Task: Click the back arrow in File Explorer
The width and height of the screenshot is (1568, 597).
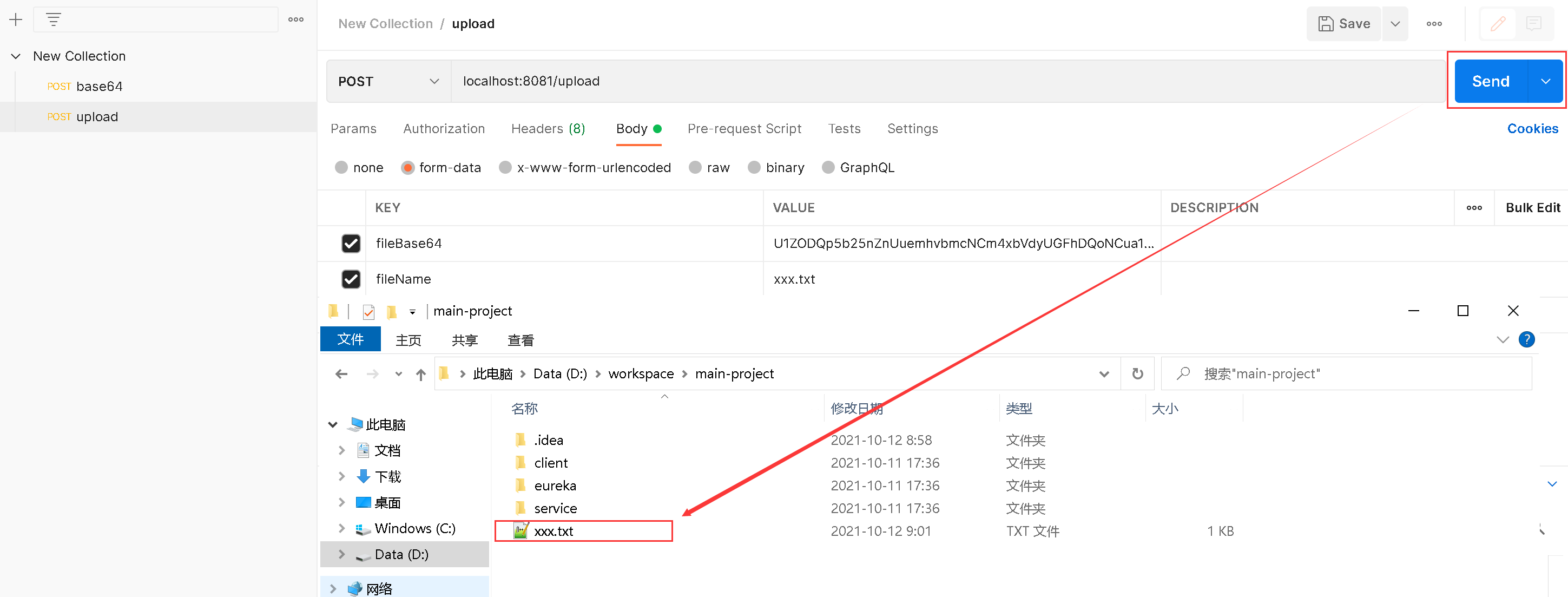Action: [341, 374]
